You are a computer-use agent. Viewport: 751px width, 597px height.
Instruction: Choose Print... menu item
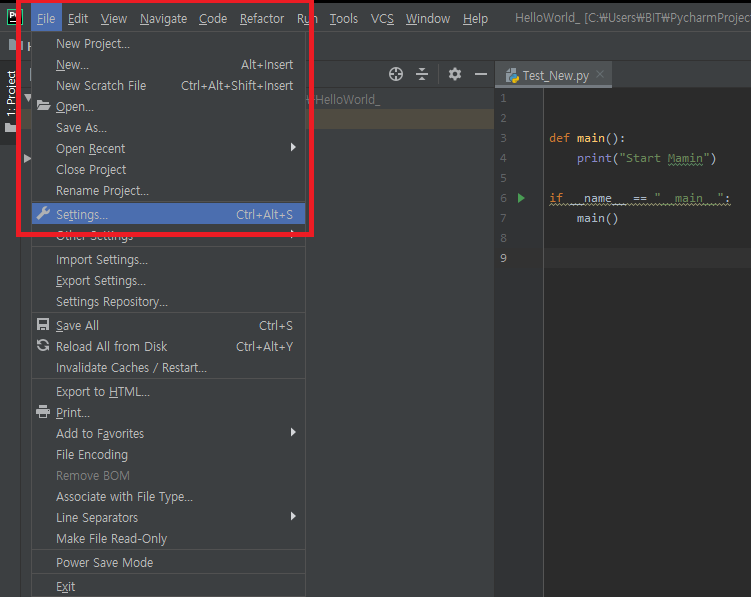point(168,413)
